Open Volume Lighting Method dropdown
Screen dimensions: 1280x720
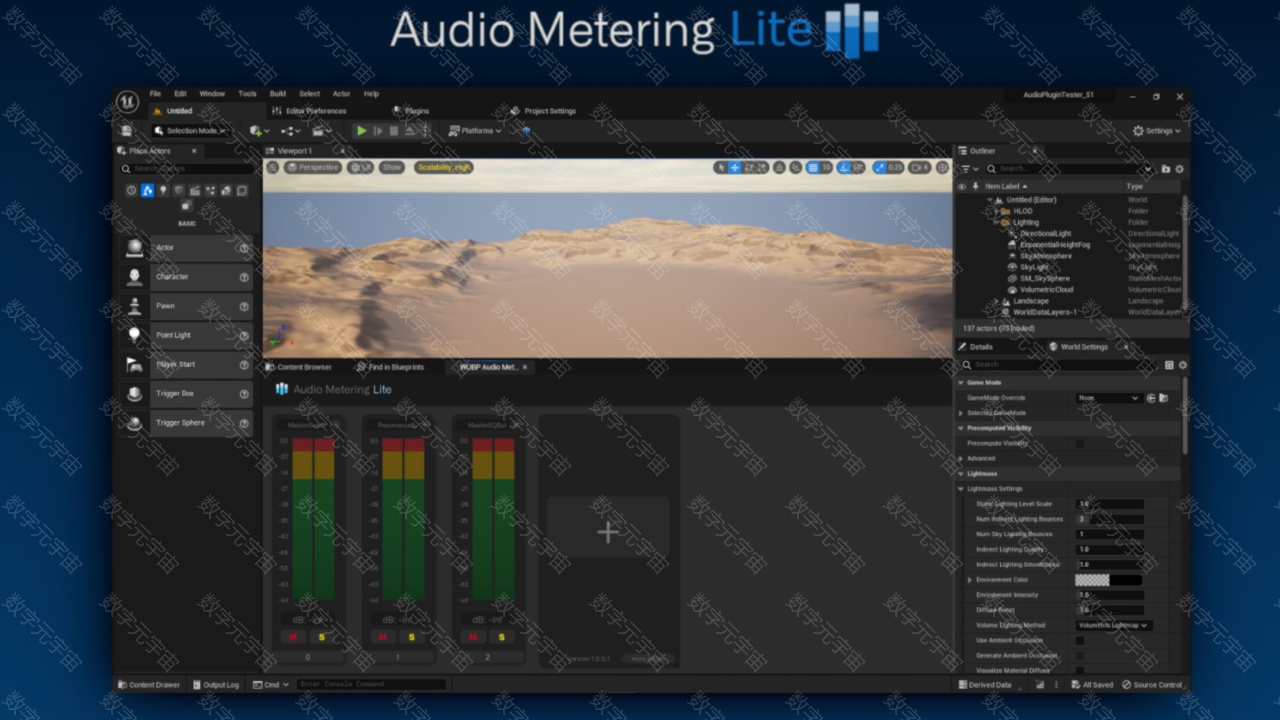tap(1114, 625)
